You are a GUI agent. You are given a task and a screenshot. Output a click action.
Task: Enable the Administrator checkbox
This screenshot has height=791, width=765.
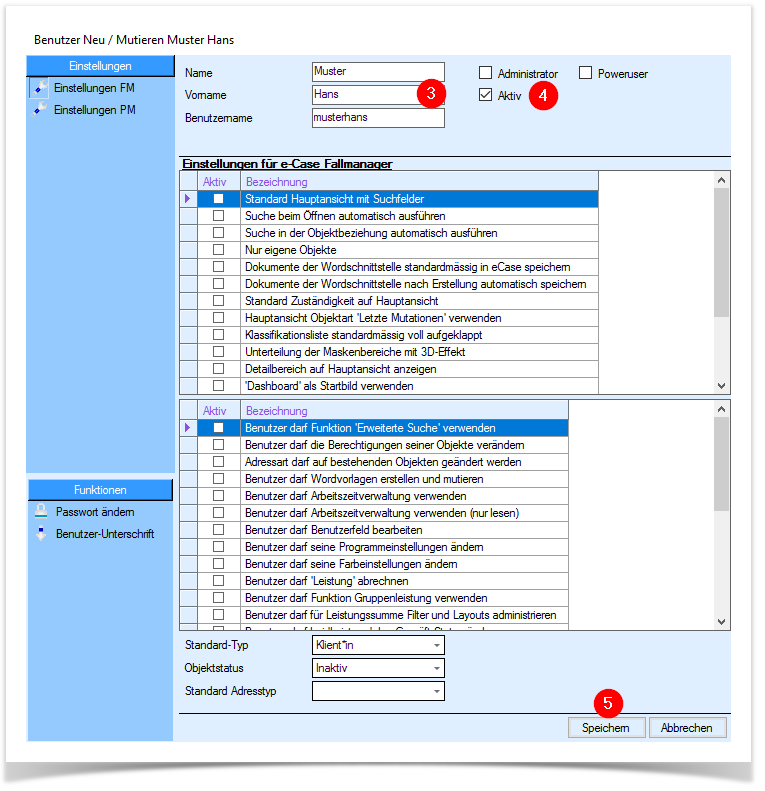pos(485,73)
